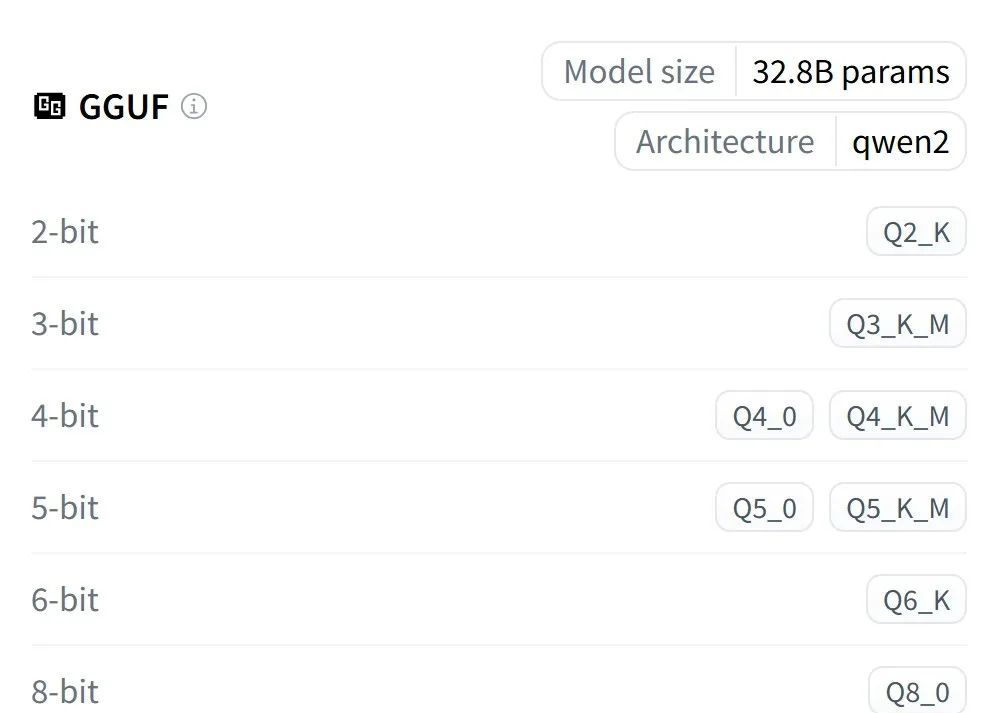Click the 32.8B params value
This screenshot has height=713, width=997.
coord(851,72)
